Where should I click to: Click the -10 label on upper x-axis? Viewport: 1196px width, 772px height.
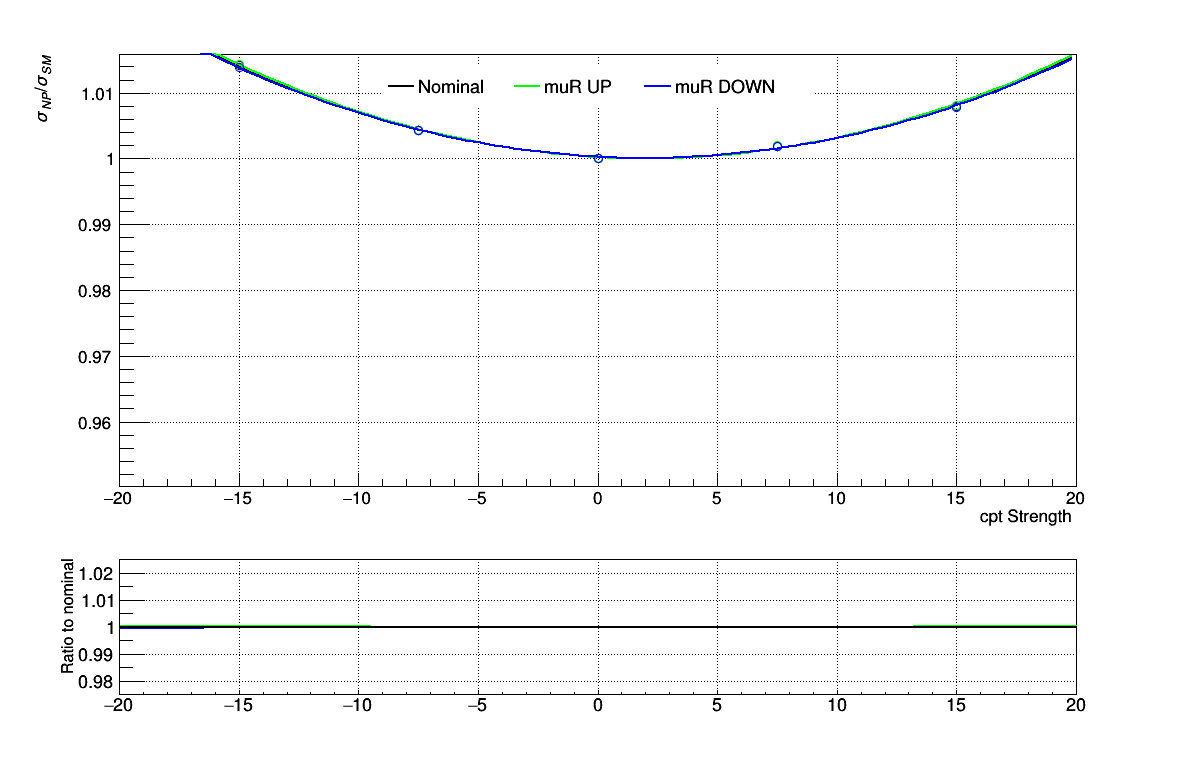pyautogui.click(x=356, y=498)
